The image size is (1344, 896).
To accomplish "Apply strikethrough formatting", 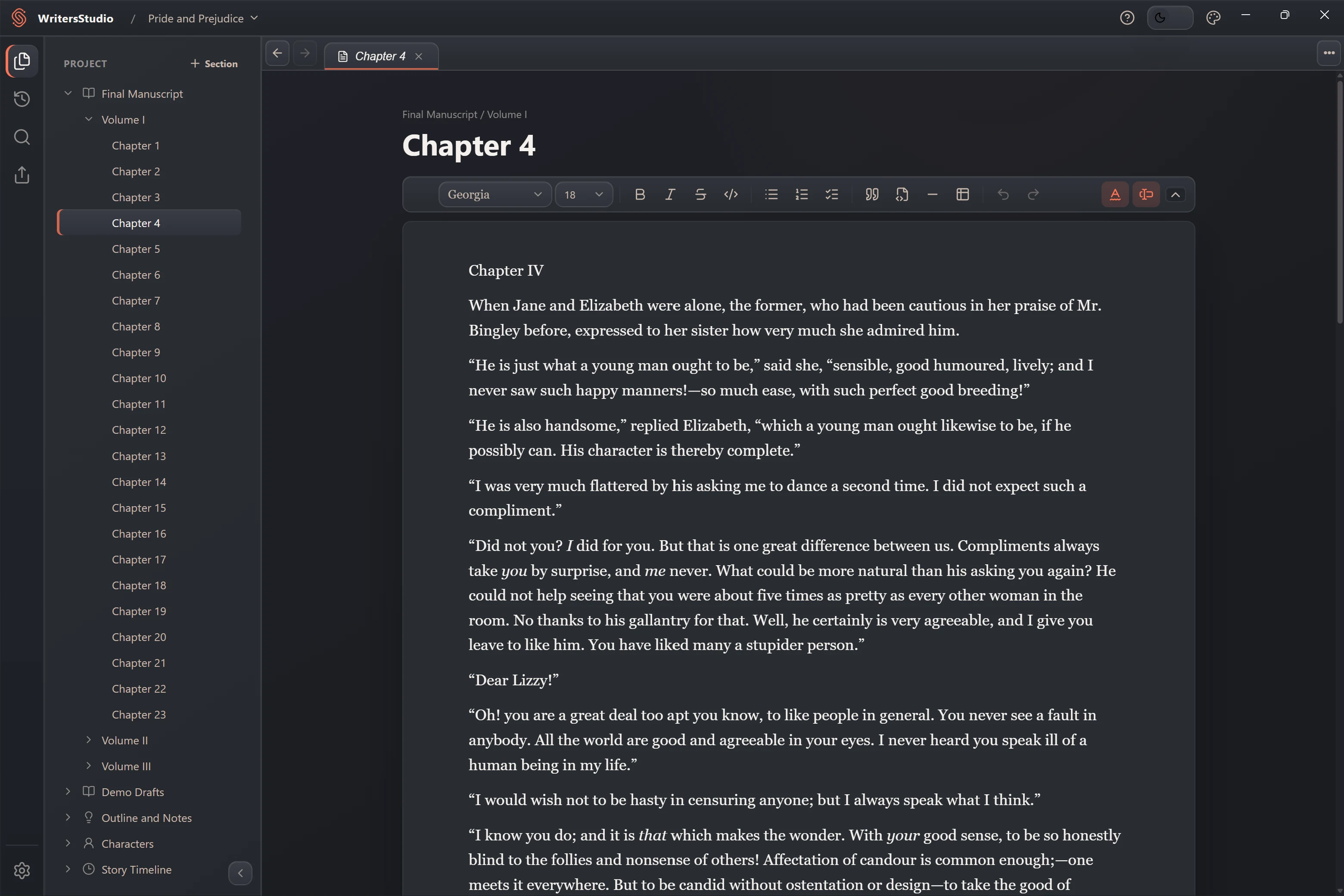I will click(700, 194).
